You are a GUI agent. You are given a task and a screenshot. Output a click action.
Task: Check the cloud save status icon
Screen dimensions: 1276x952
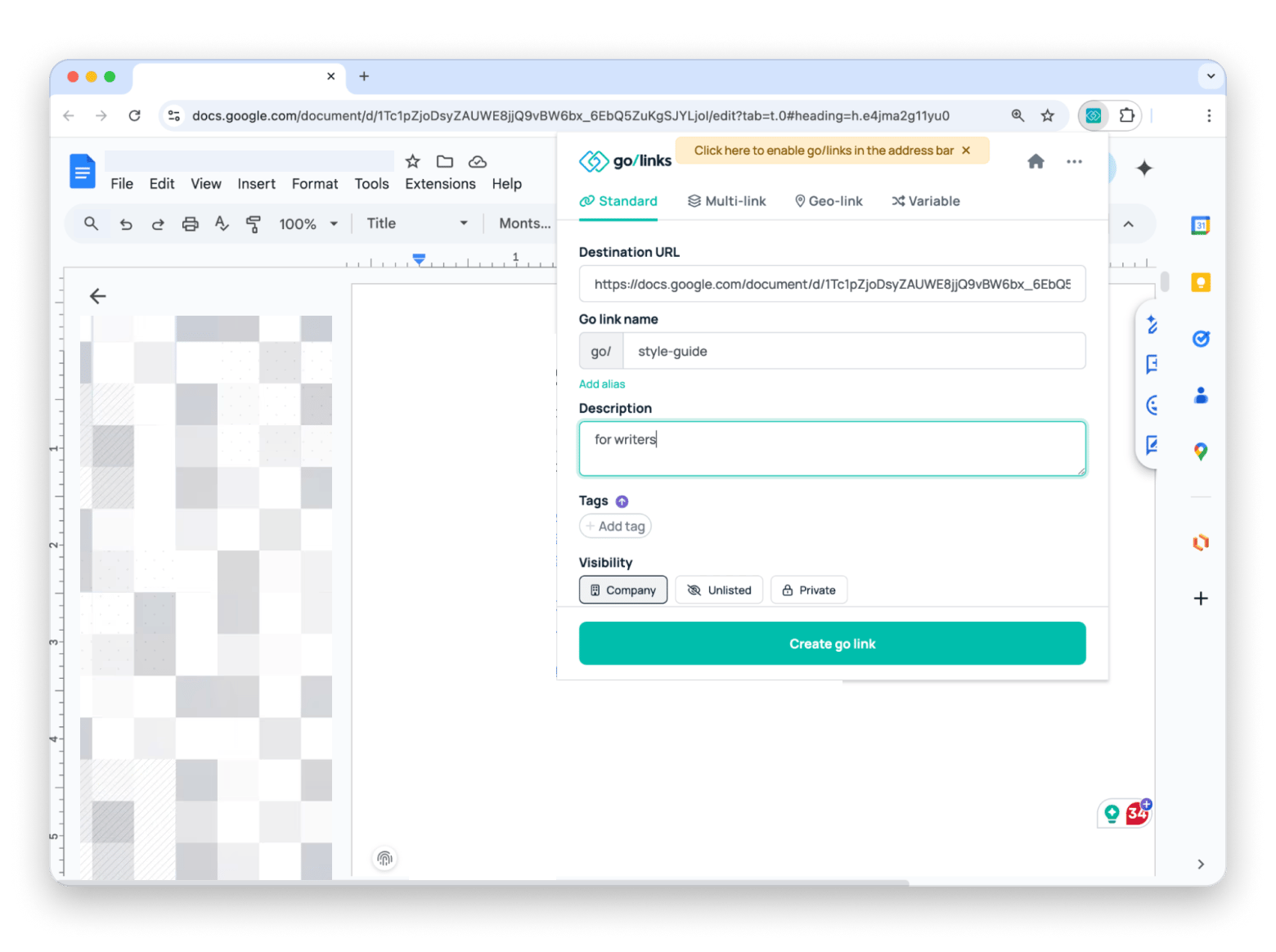(x=478, y=161)
